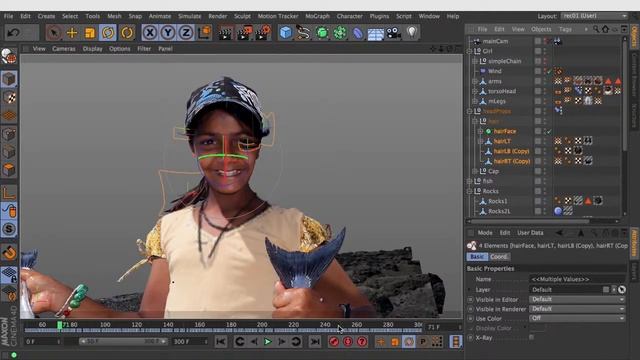This screenshot has height=360, width=640.
Task: Click the Name input field
Action: tap(577, 280)
